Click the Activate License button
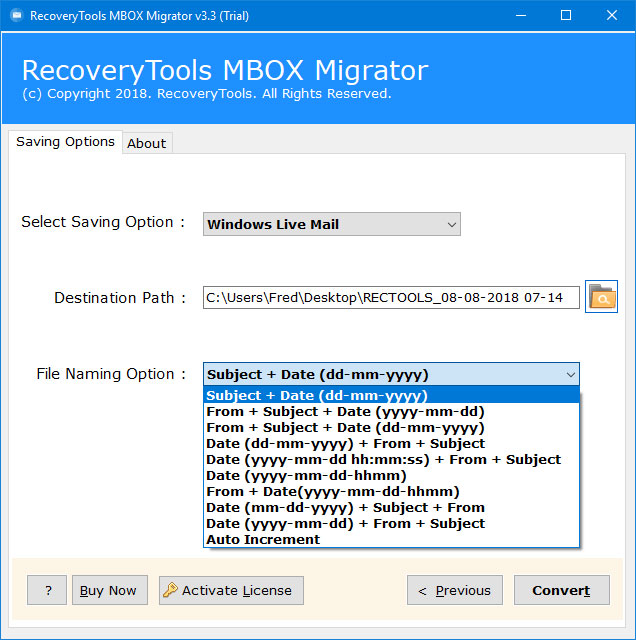Viewport: 636px width, 640px height. pos(231,590)
